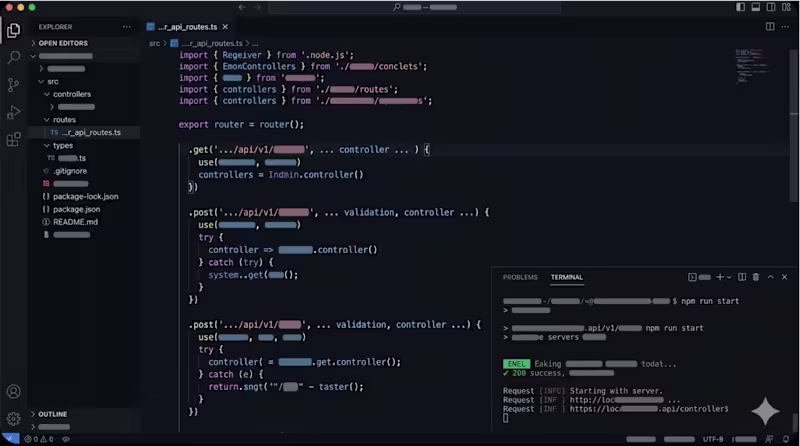Click the code minimap
Image resolution: width=800 pixels, height=446 pixels.
click(x=753, y=66)
